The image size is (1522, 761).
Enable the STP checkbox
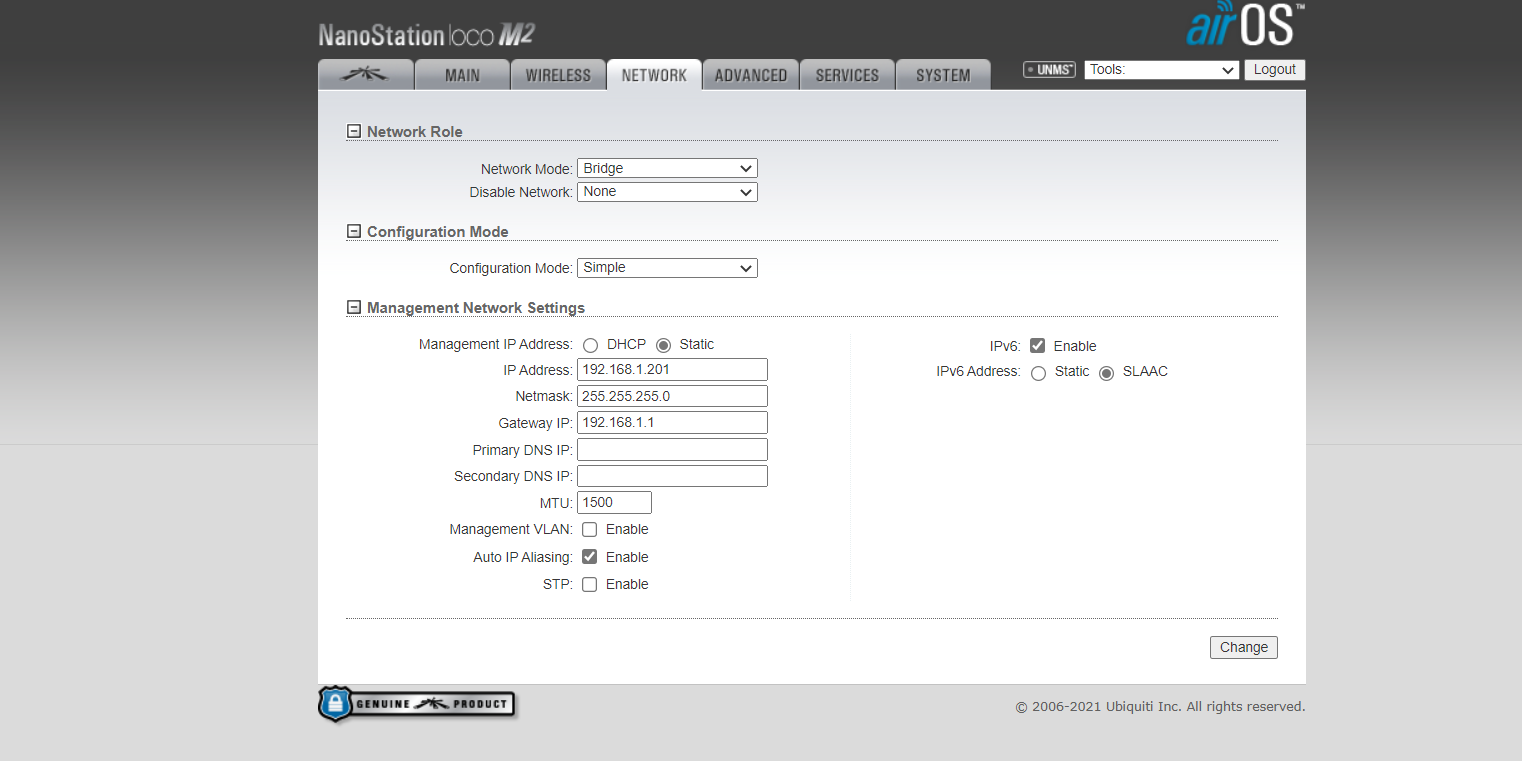coord(590,584)
